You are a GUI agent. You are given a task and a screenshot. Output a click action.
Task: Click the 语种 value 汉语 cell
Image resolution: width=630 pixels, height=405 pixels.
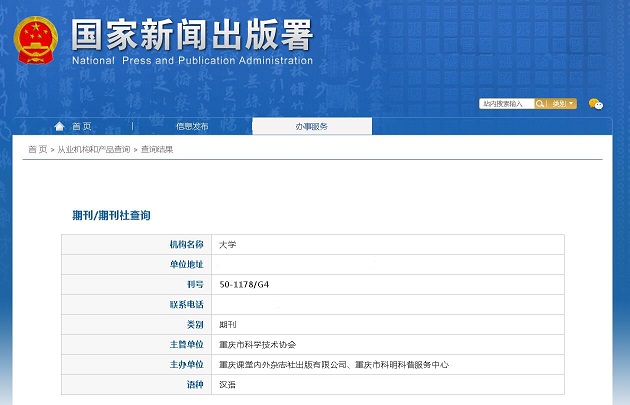[x=227, y=384]
